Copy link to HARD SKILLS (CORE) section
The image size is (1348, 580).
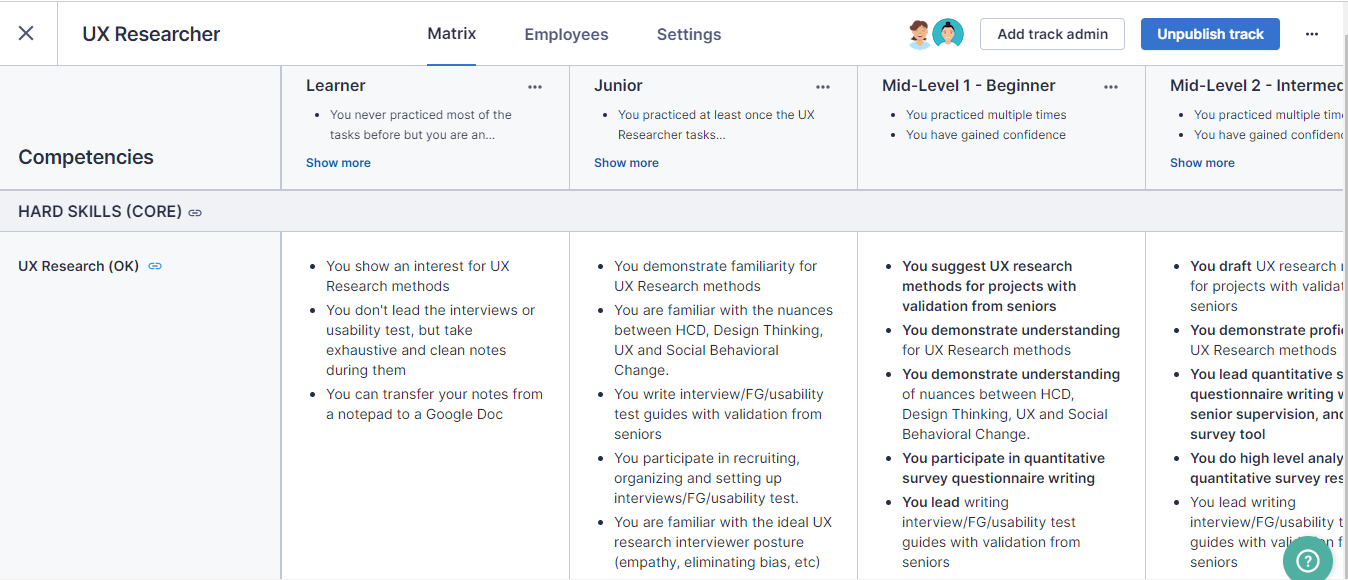coord(195,213)
